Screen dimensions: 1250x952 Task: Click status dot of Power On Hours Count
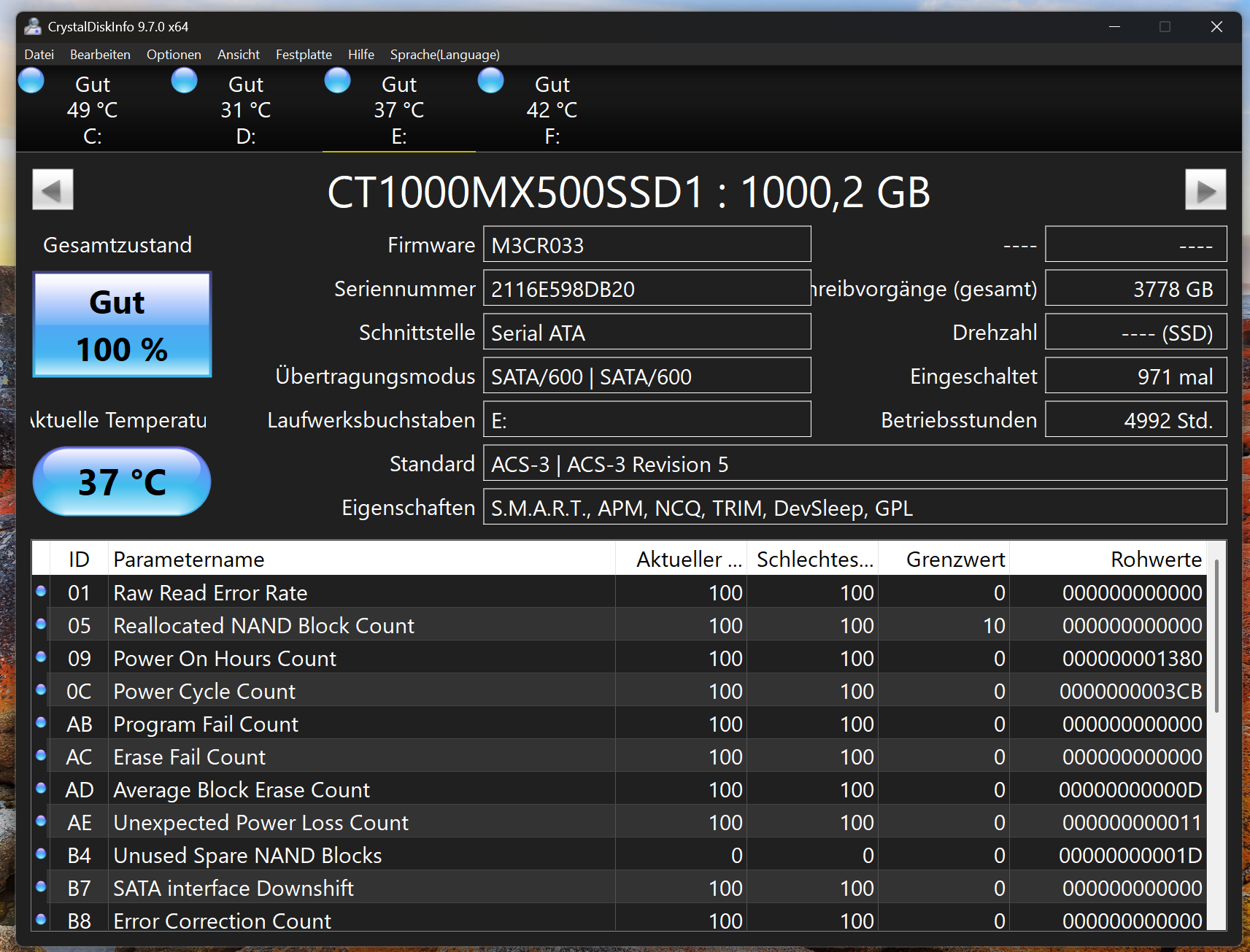[41, 657]
